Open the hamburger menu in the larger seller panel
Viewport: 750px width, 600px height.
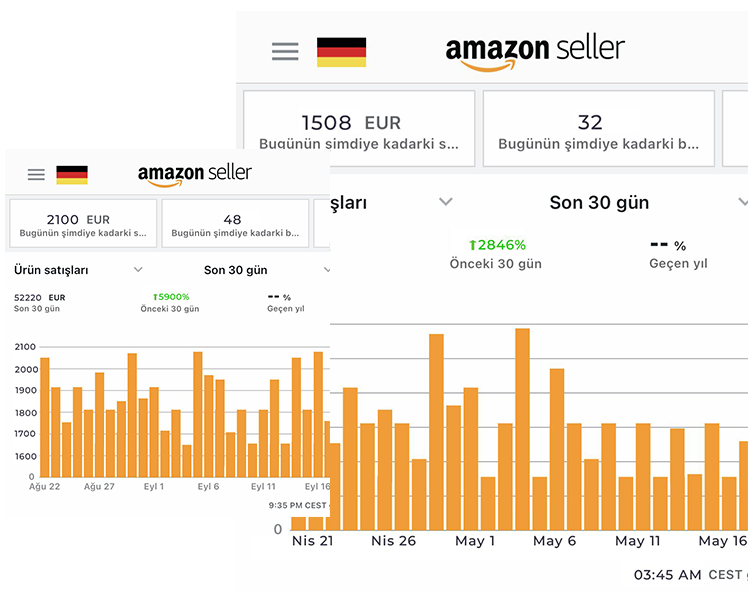285,52
